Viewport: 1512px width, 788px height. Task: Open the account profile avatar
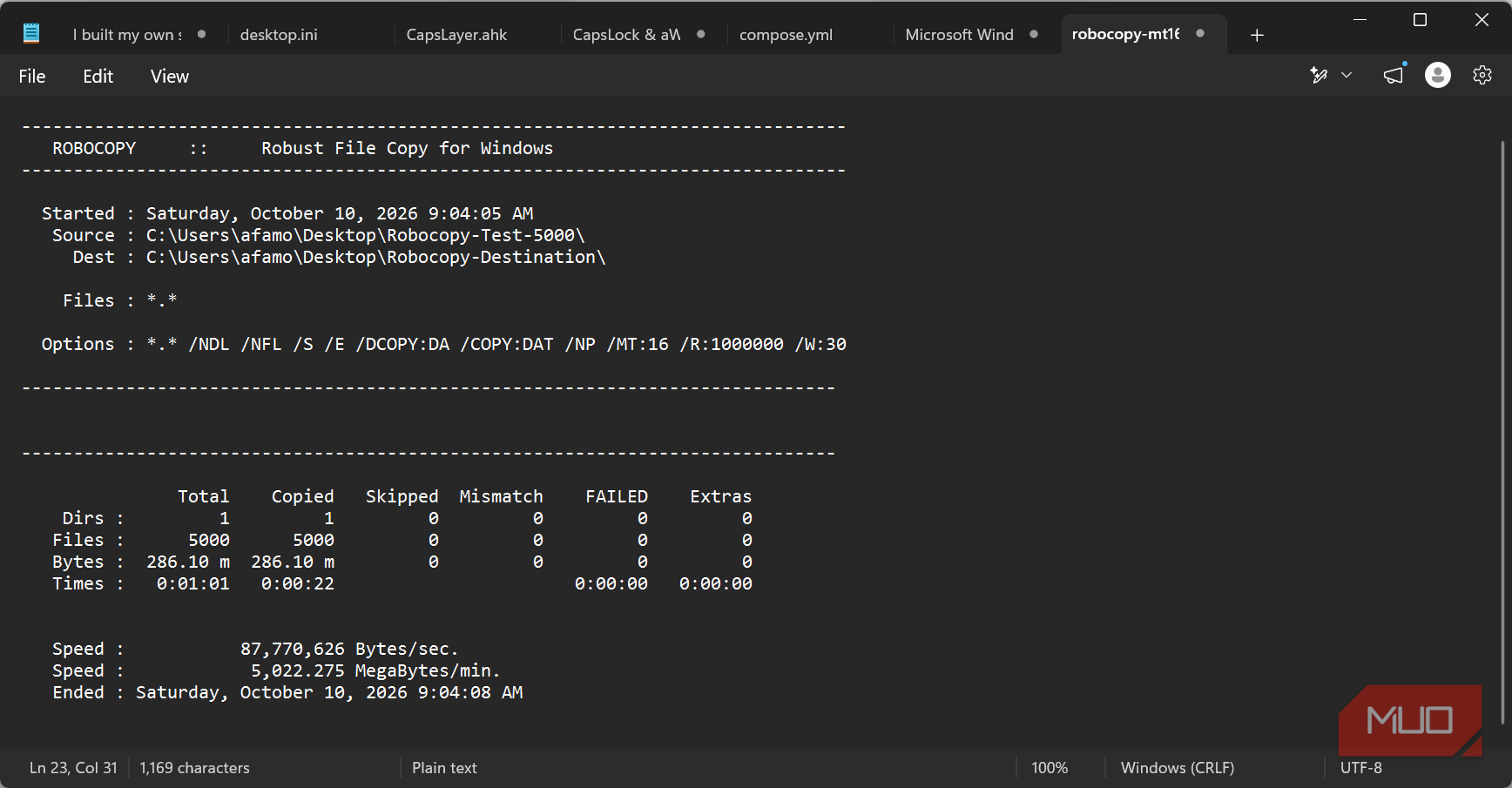click(1438, 75)
